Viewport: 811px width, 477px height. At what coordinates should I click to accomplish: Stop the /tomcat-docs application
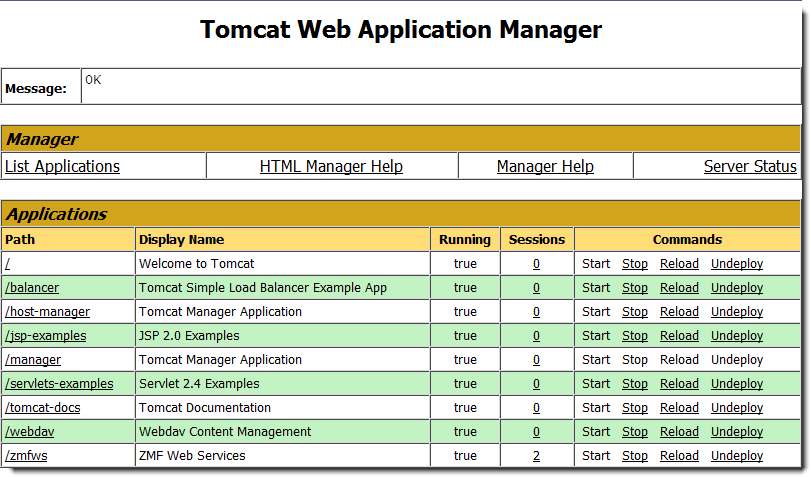pos(635,408)
